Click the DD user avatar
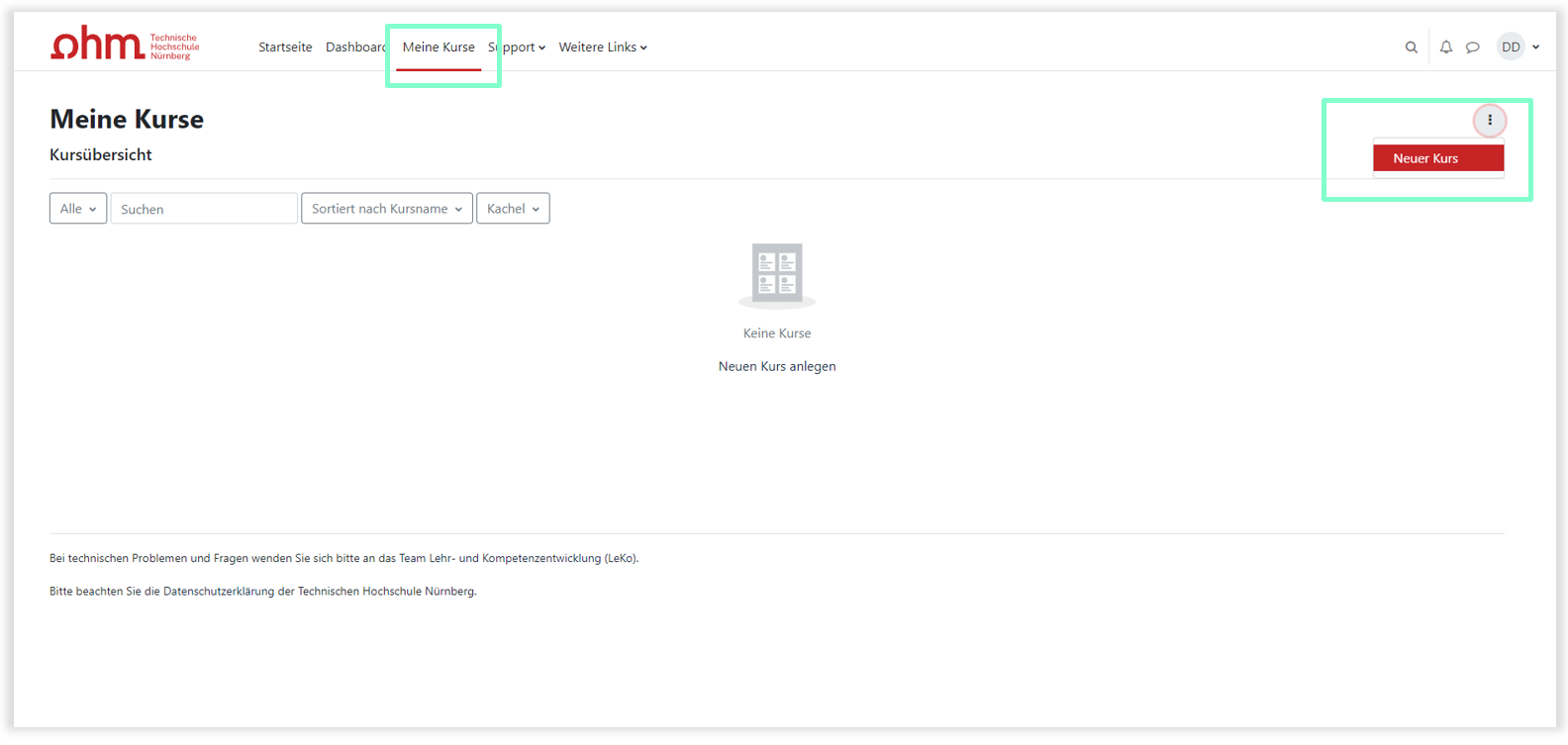This screenshot has width=1568, height=745. tap(1510, 47)
